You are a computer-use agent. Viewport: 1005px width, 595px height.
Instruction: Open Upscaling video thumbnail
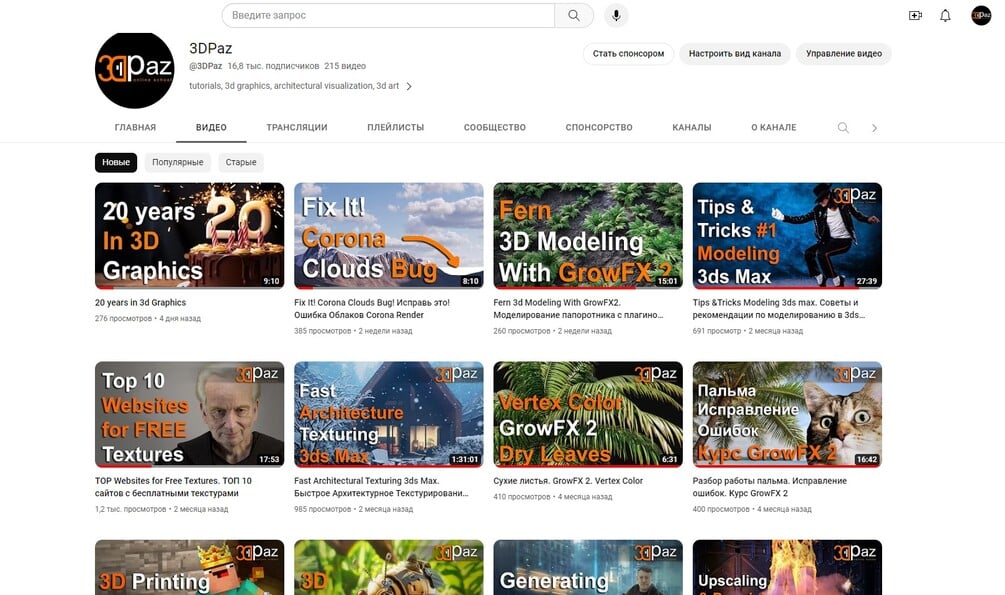(787, 567)
